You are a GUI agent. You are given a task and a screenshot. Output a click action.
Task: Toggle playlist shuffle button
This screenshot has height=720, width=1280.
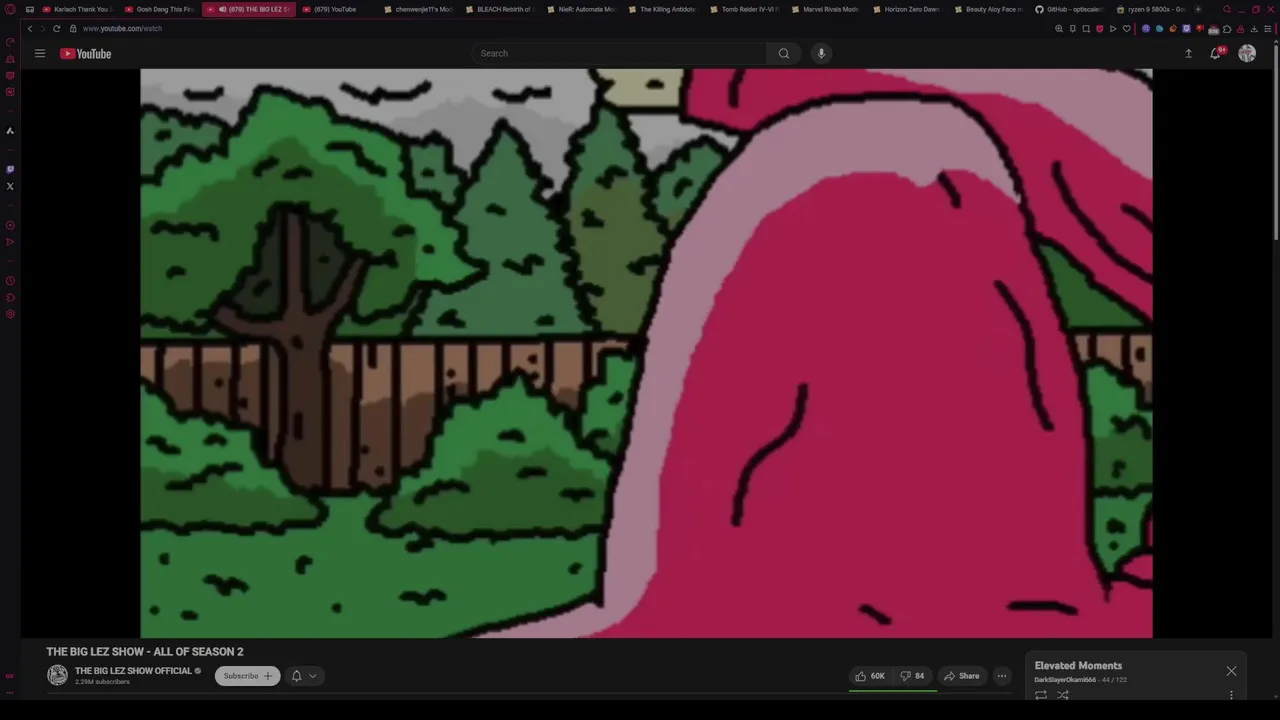[1063, 695]
